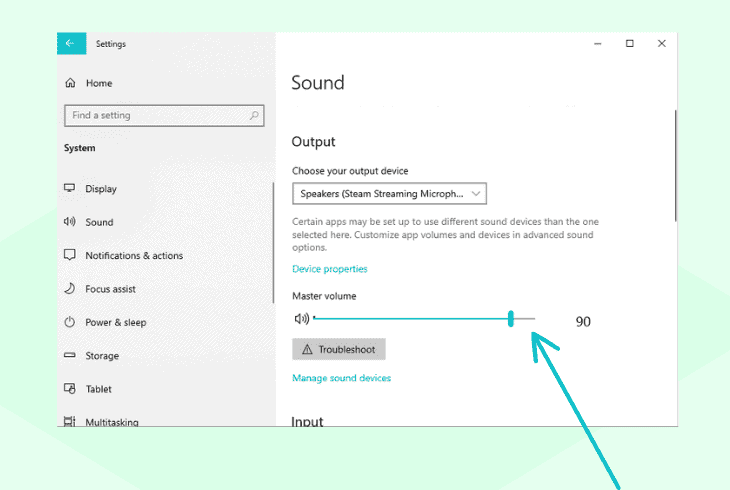Click the volume value 90
This screenshot has height=490, width=730.
[x=583, y=321]
